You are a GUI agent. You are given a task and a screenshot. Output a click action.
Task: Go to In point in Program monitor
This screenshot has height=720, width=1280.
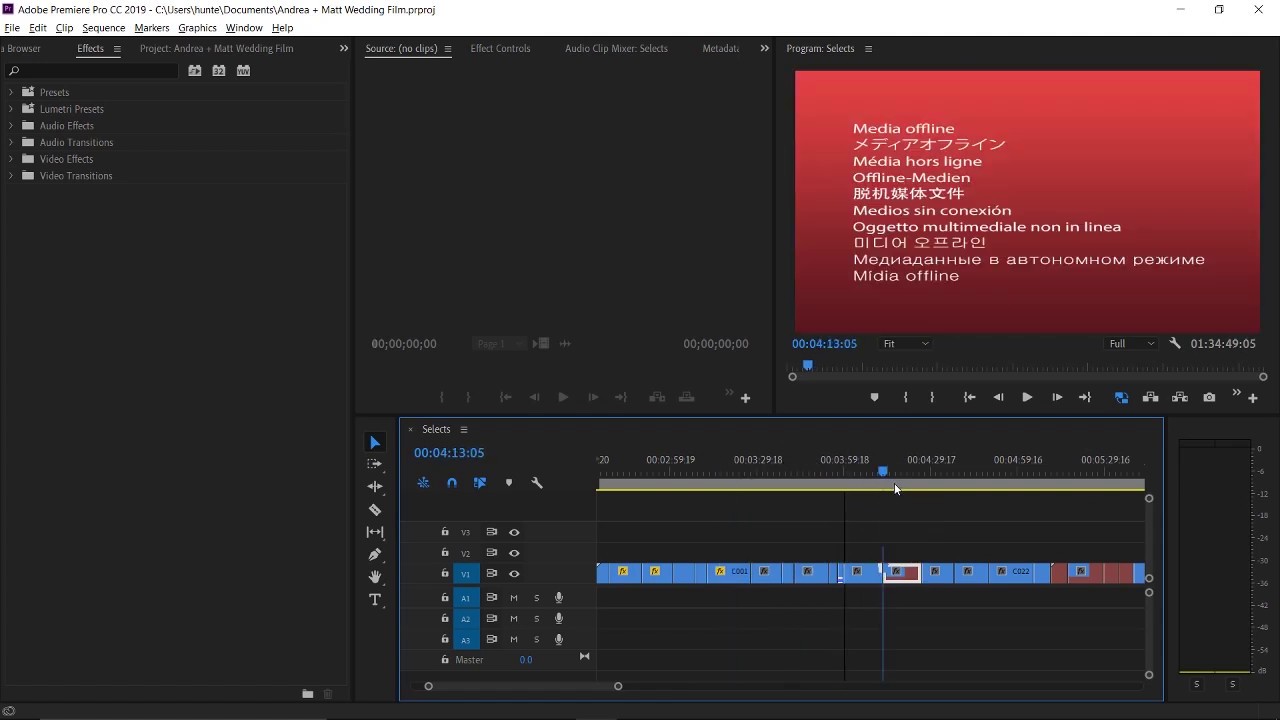(x=969, y=397)
